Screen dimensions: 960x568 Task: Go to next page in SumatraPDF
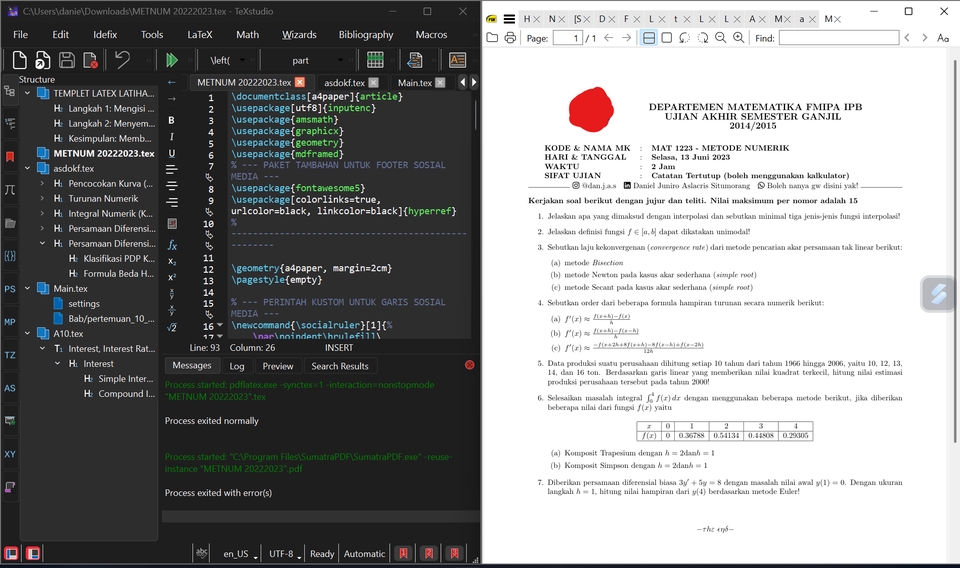tap(626, 38)
